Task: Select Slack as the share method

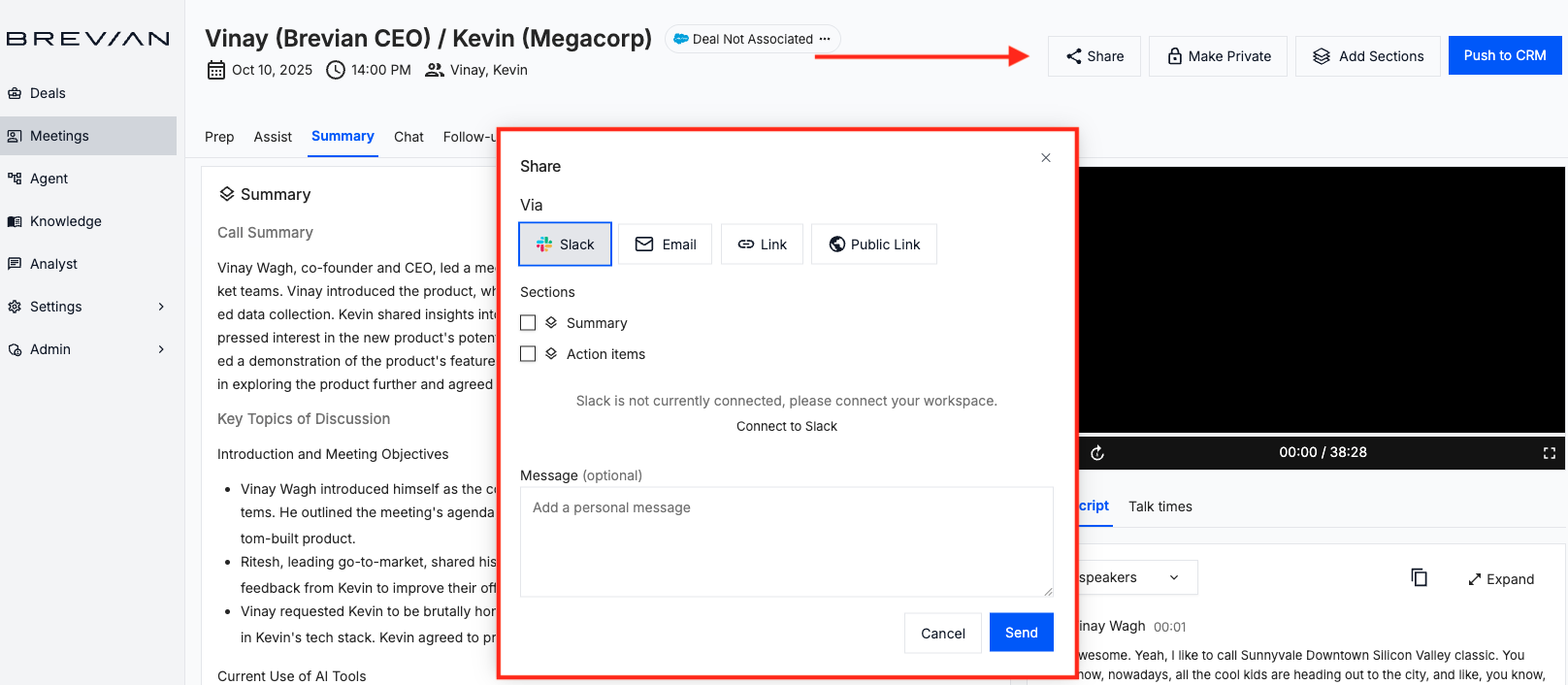Action: (565, 245)
